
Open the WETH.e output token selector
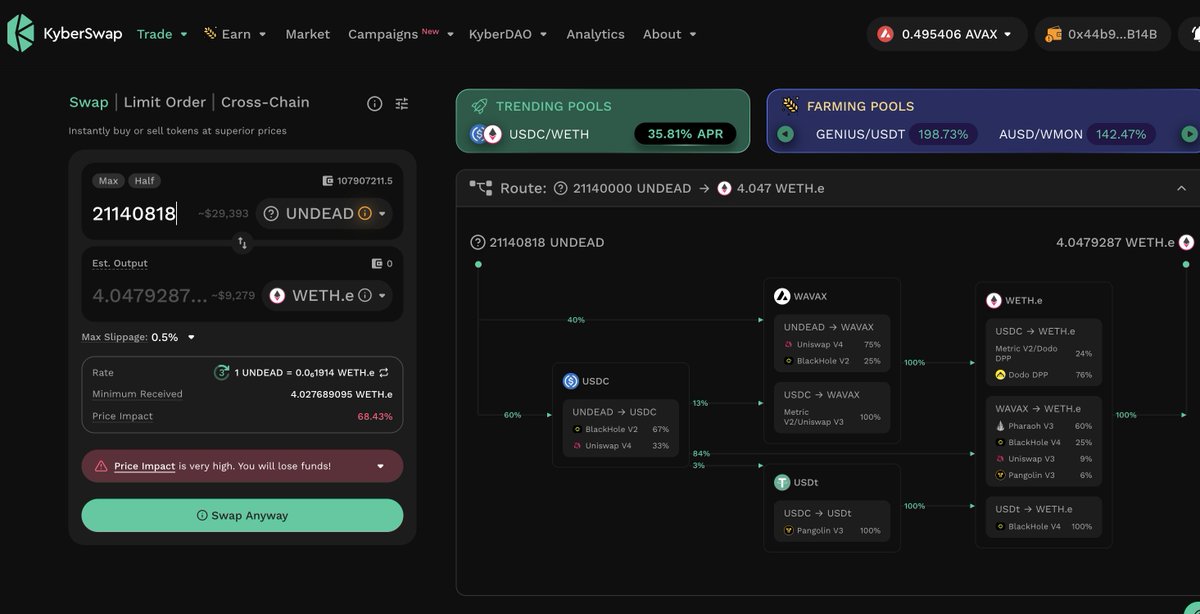point(327,295)
